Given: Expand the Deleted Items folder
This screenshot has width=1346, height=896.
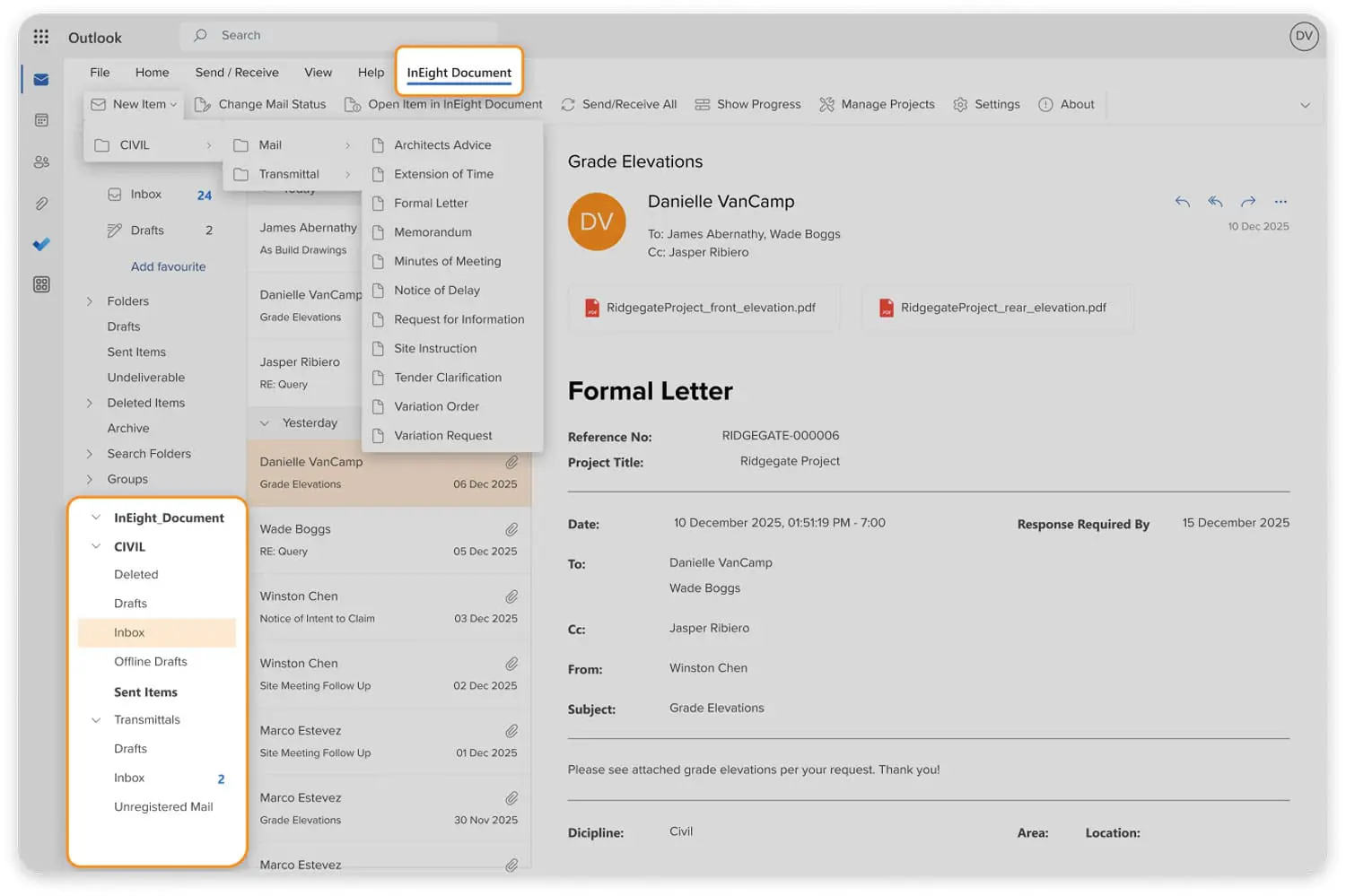Looking at the screenshot, I should point(90,404).
